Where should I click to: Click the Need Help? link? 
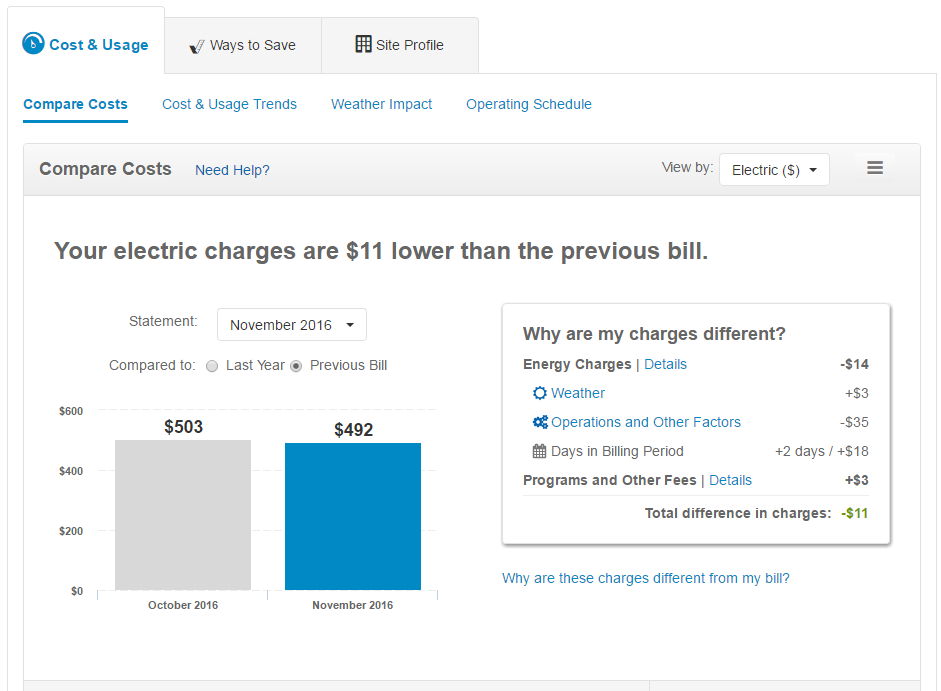(x=232, y=170)
